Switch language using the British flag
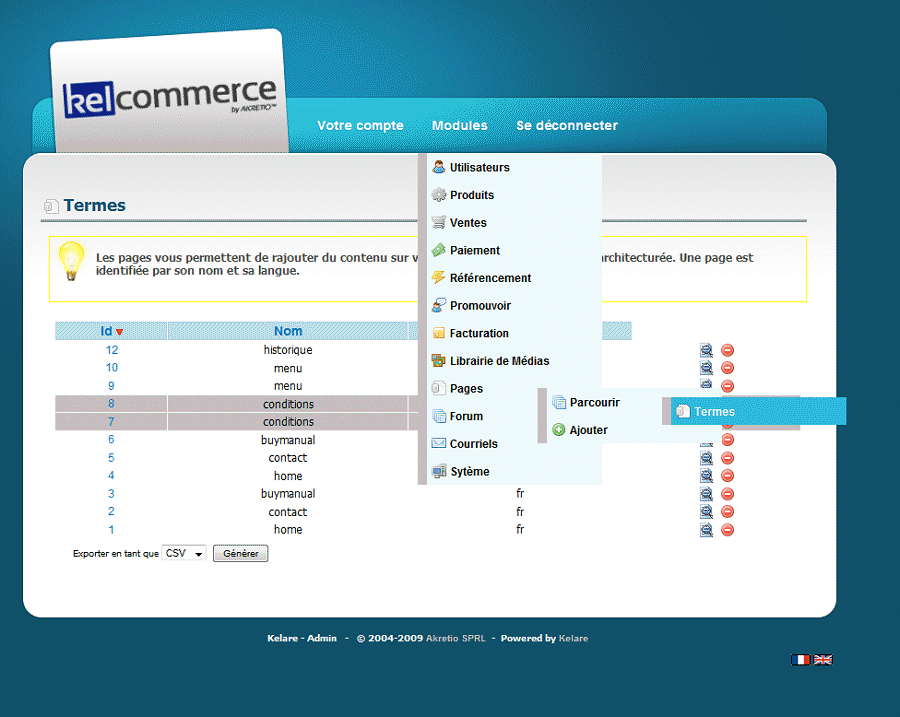The height and width of the screenshot is (717, 900). pos(823,660)
